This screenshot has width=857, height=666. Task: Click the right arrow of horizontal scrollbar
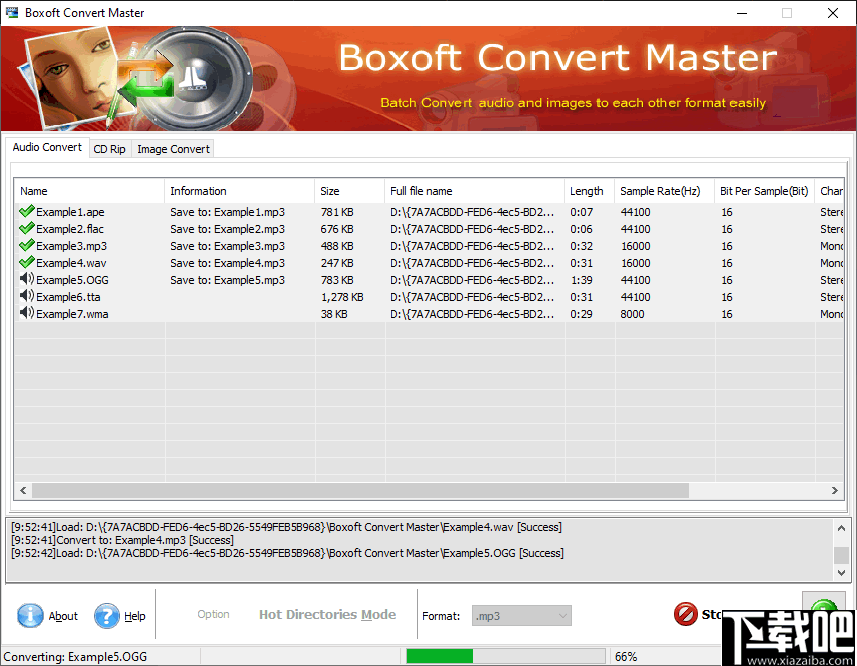(835, 490)
